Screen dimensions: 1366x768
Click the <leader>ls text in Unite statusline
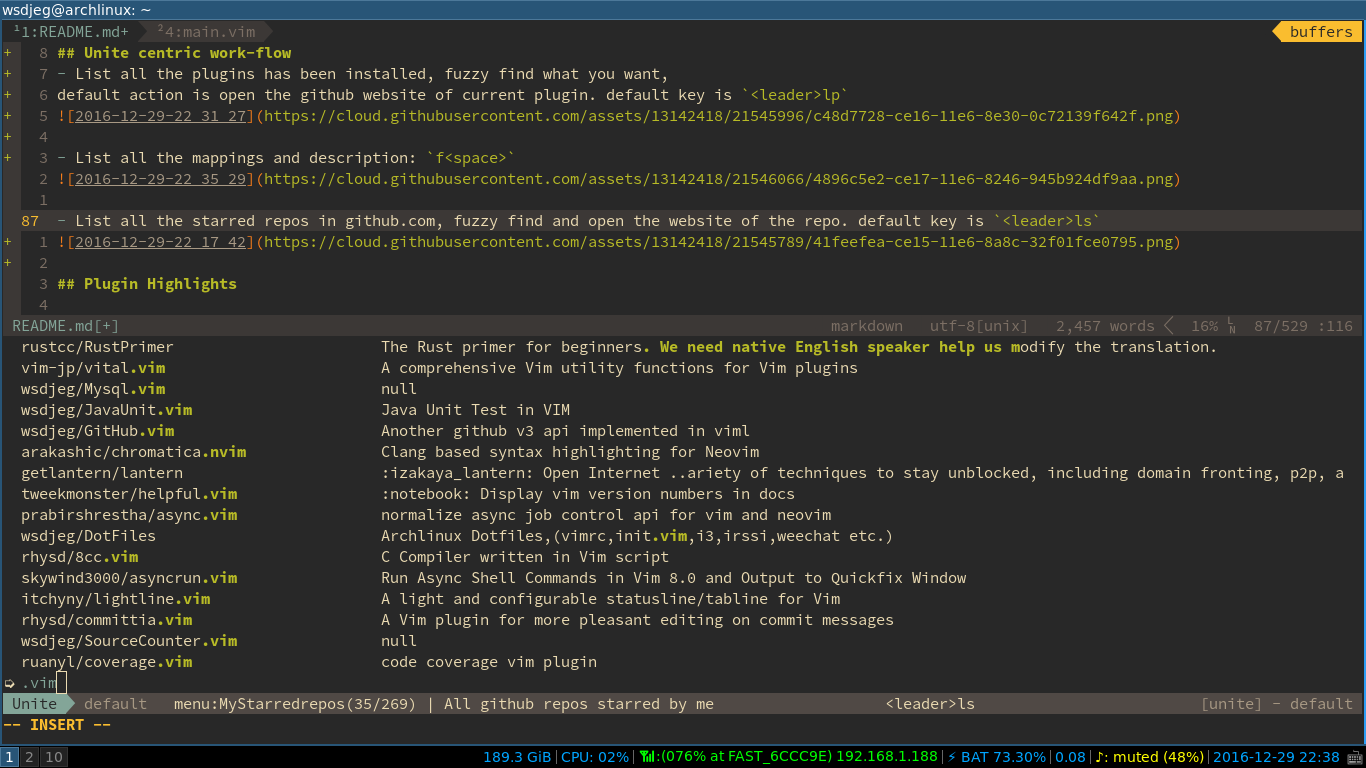930,704
